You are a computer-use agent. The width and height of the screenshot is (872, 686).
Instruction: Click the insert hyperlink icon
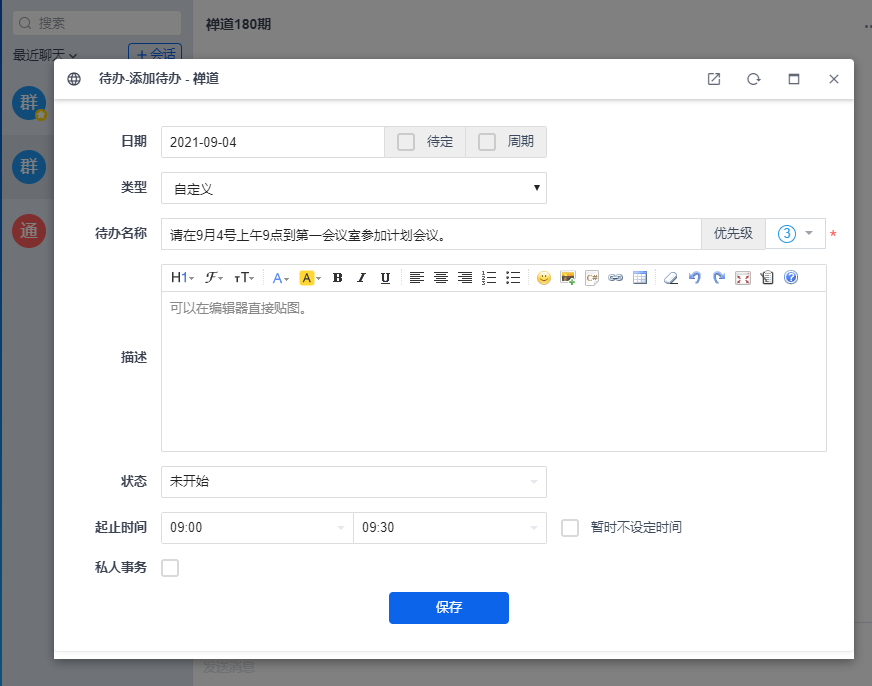616,278
